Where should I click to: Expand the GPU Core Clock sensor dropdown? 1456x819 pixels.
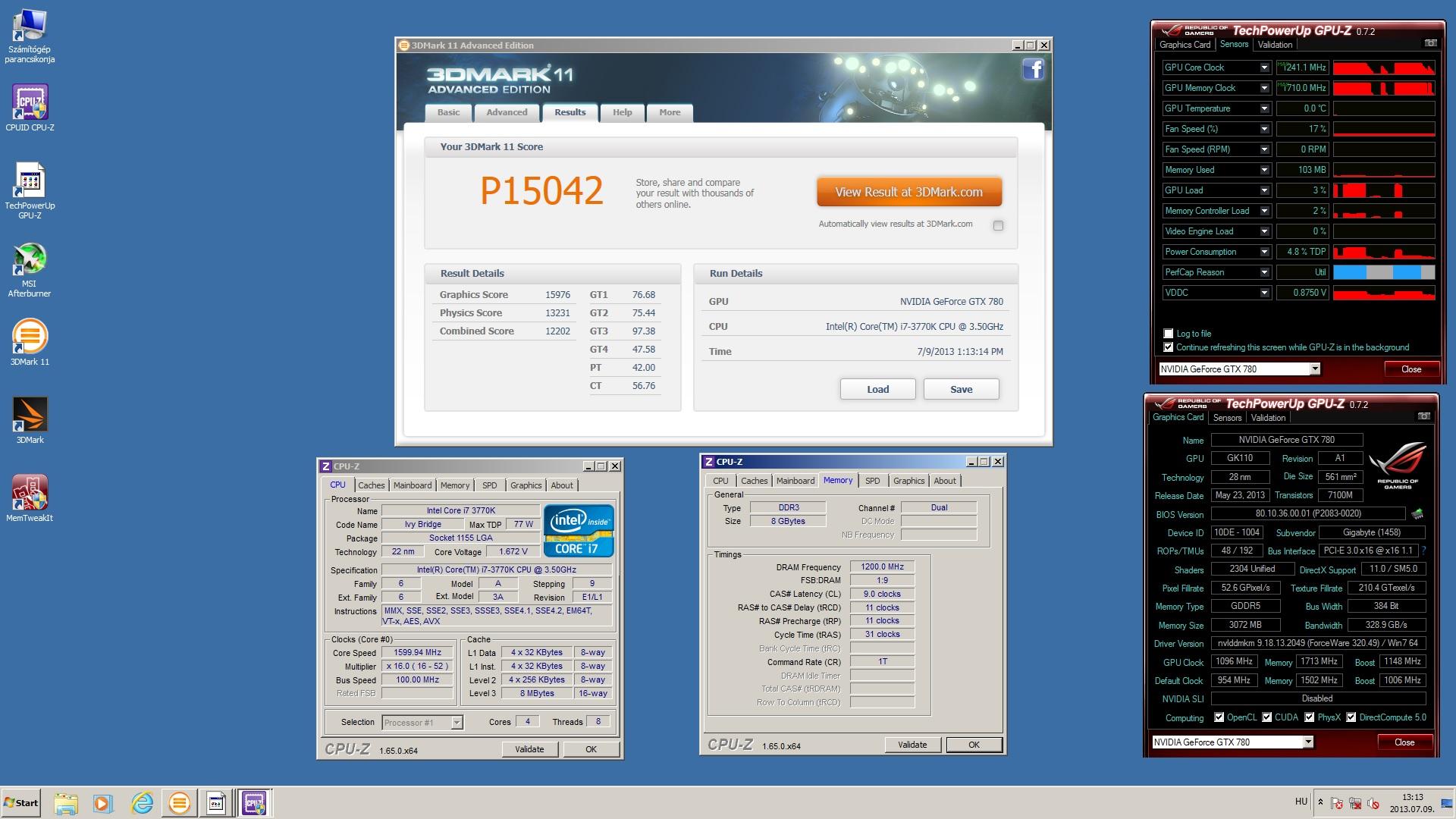point(1264,67)
